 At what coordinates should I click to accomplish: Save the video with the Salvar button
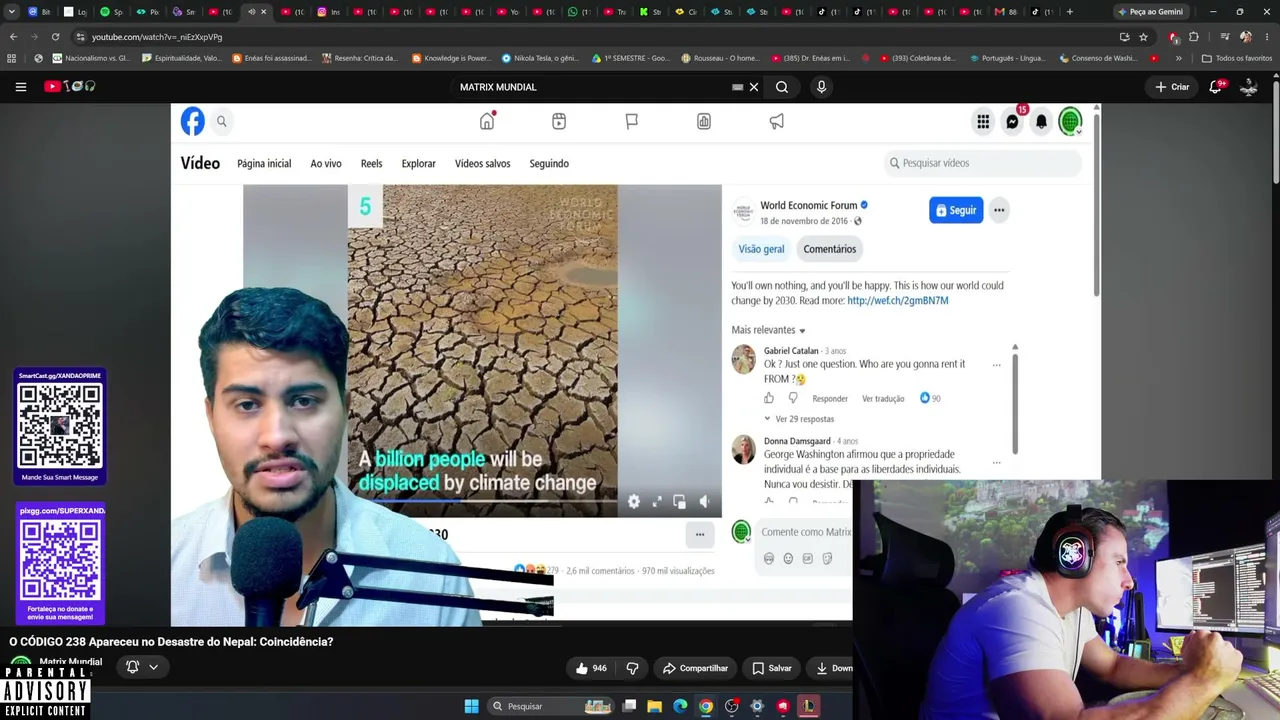click(772, 668)
